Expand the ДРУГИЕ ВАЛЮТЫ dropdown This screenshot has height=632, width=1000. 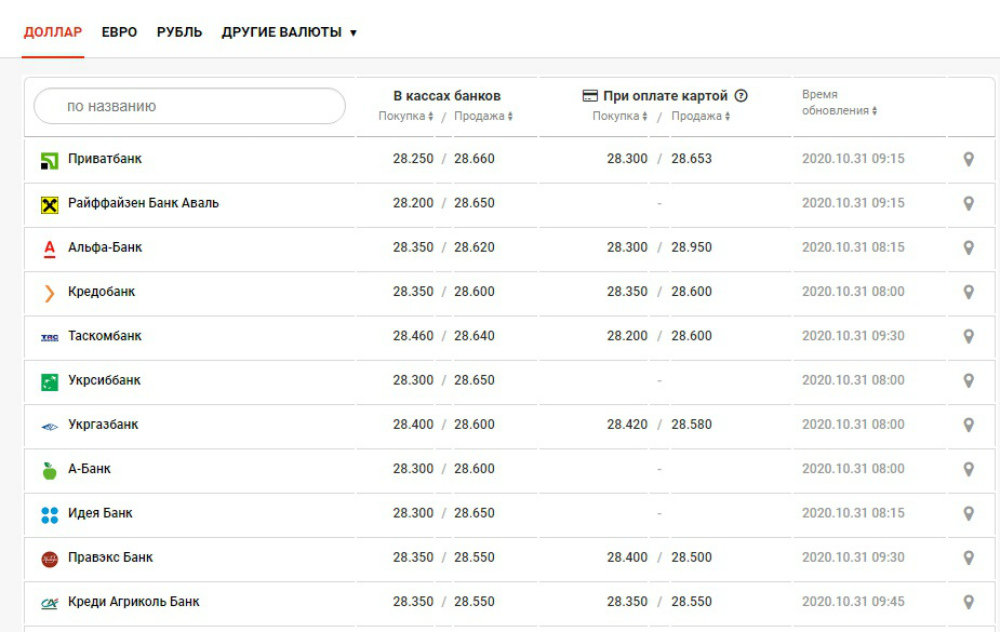pos(289,33)
